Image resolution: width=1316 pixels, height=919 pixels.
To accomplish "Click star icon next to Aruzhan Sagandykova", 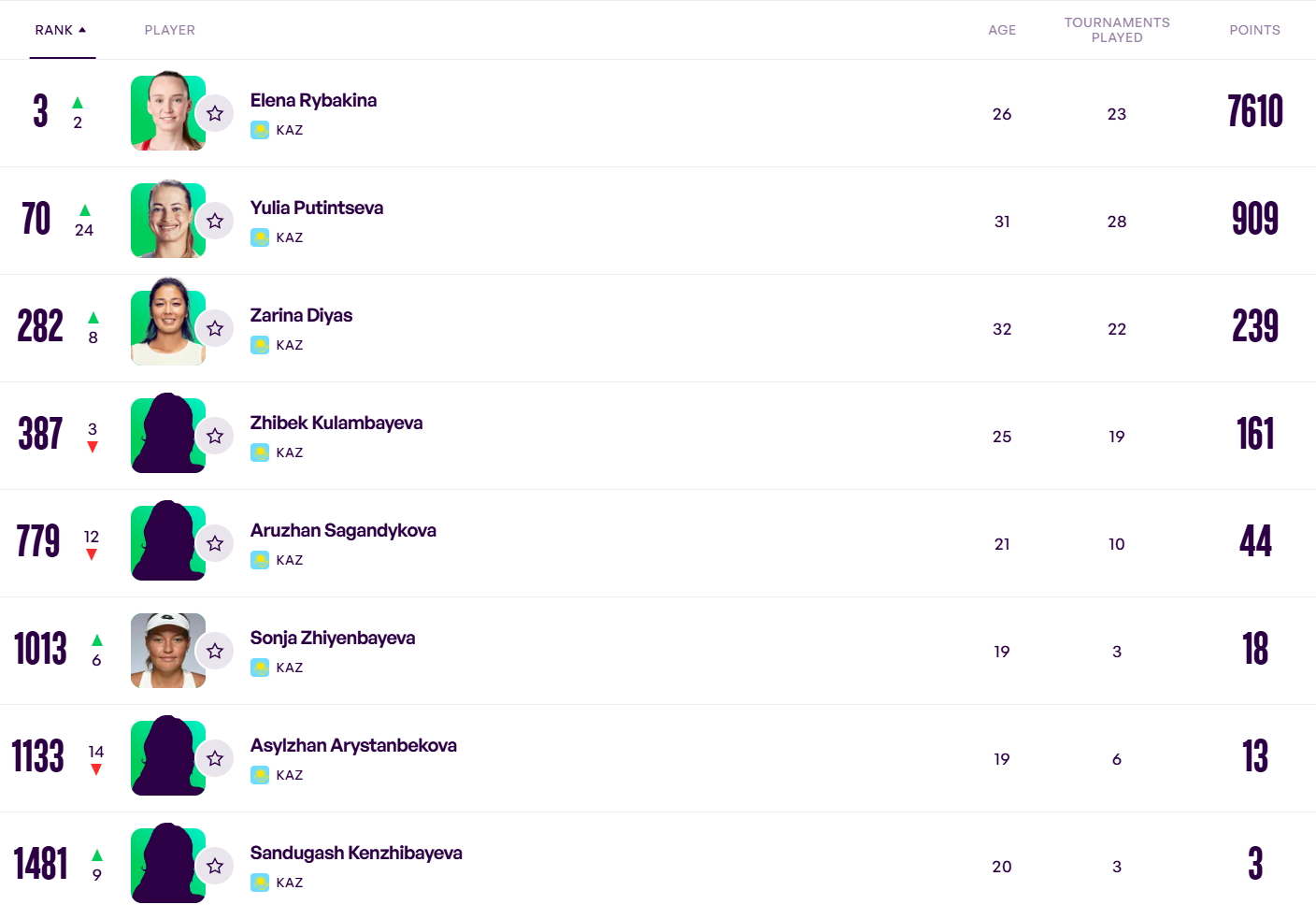I will pos(215,543).
